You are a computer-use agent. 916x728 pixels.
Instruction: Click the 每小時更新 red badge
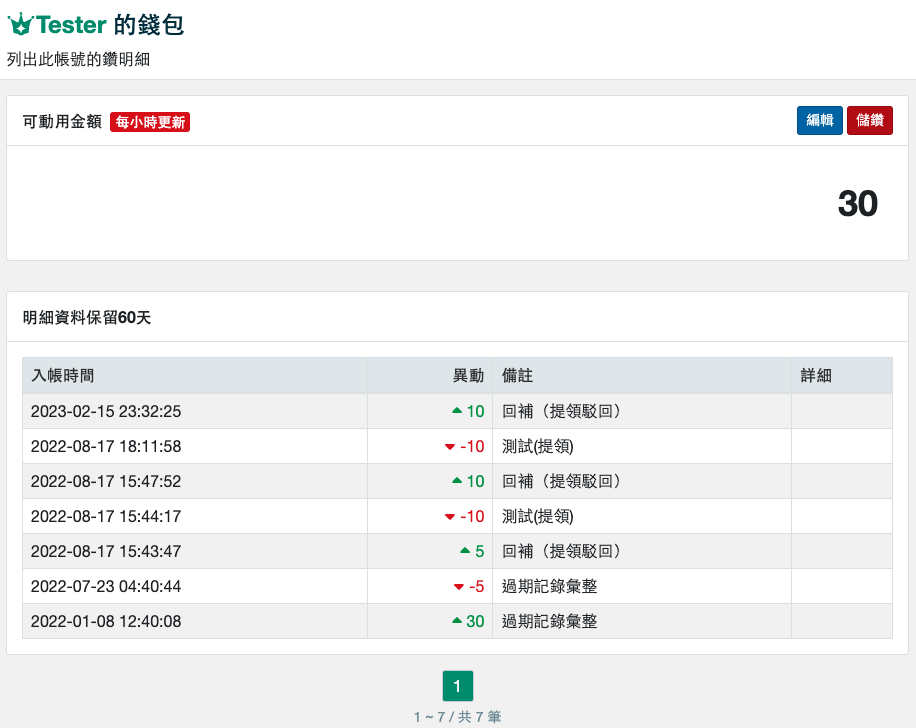coord(150,122)
